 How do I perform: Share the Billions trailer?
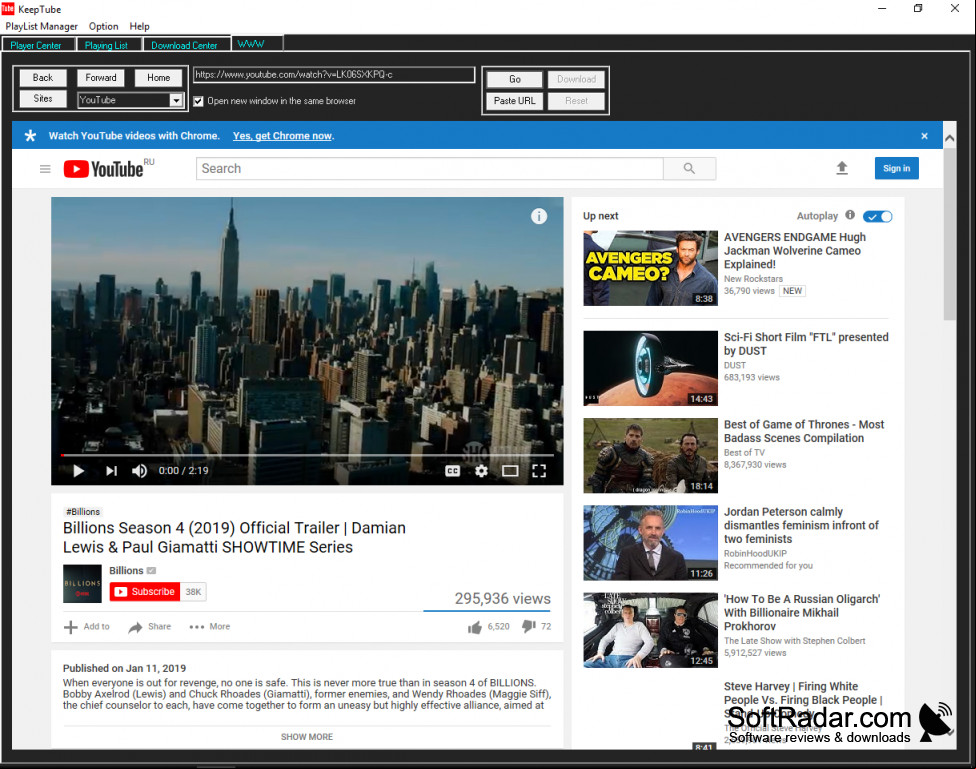[x=149, y=627]
